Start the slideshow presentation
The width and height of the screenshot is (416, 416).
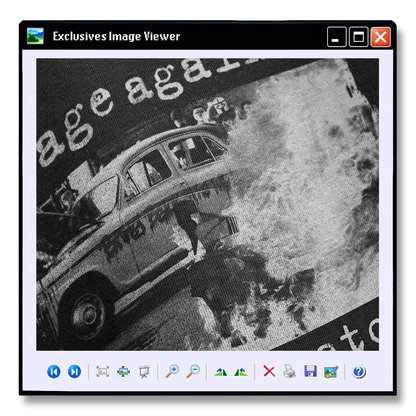144,372
